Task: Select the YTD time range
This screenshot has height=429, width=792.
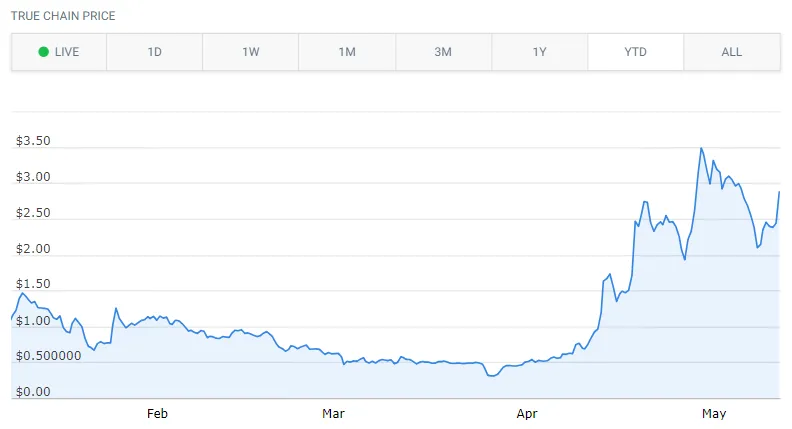Action: (x=635, y=52)
